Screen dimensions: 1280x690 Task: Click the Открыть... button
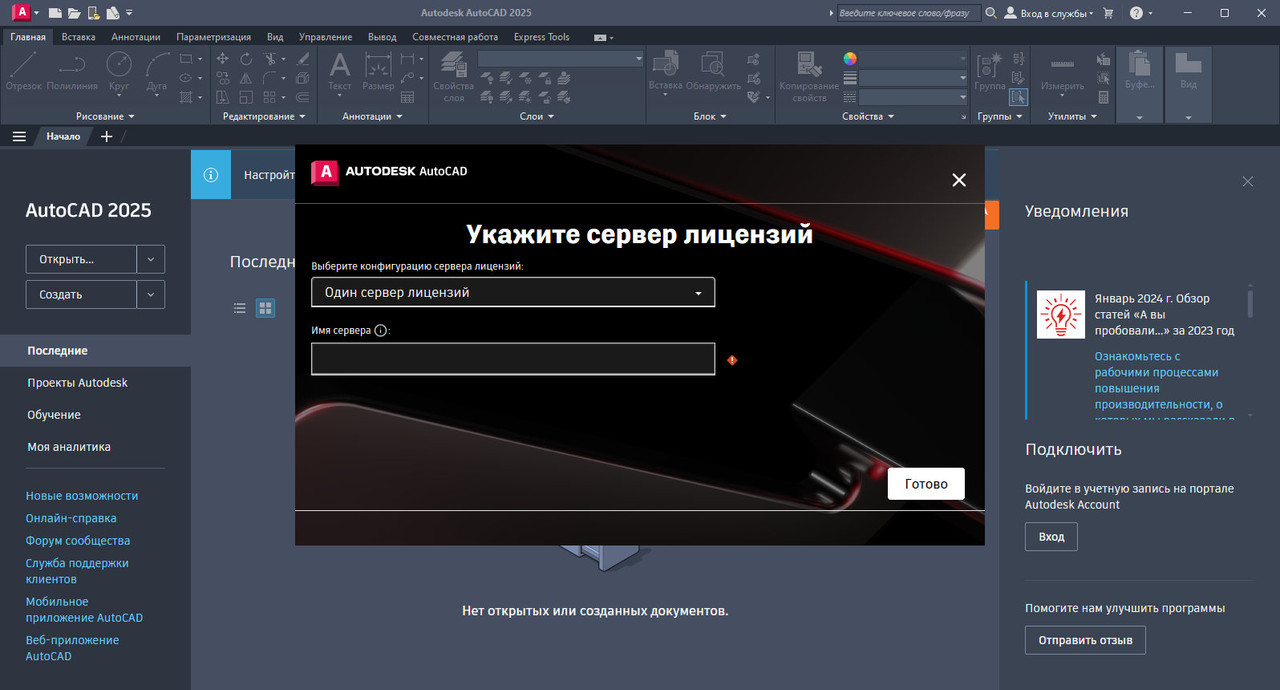(x=81, y=259)
